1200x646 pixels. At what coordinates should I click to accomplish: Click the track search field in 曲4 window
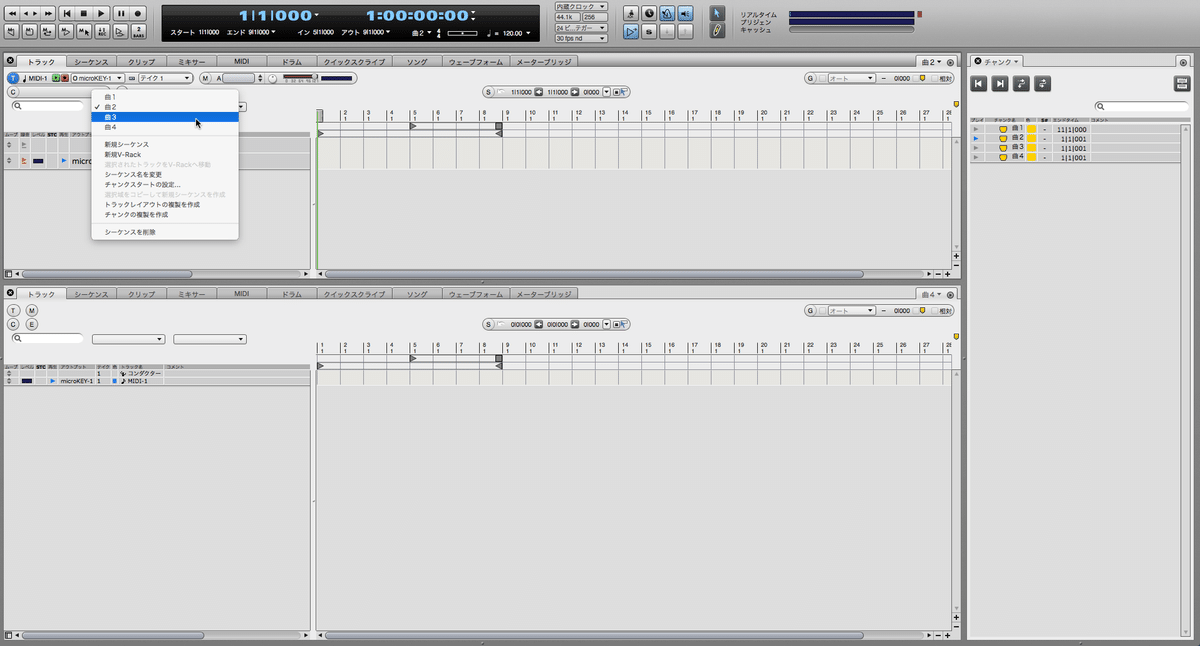click(47, 339)
